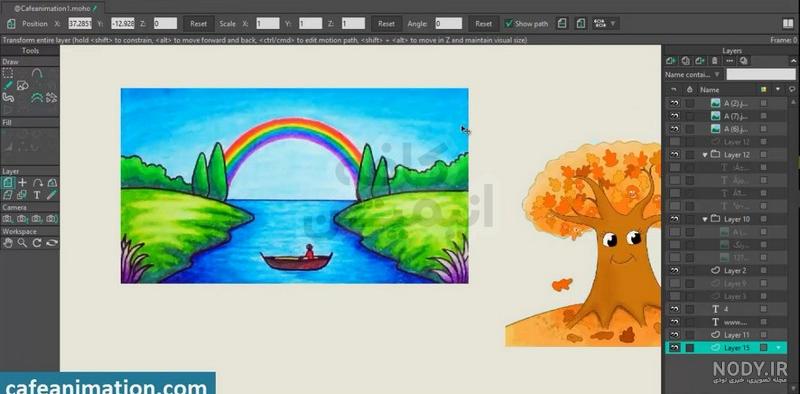
Task: Select the Freehand draw tool
Action: pyautogui.click(x=8, y=85)
